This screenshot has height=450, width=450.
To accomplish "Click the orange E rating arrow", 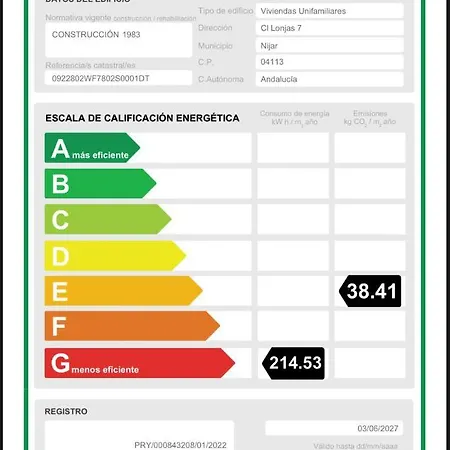I will (124, 291).
